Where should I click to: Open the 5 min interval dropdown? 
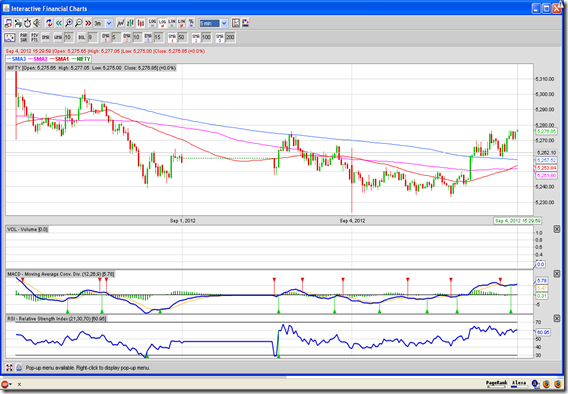tap(214, 23)
